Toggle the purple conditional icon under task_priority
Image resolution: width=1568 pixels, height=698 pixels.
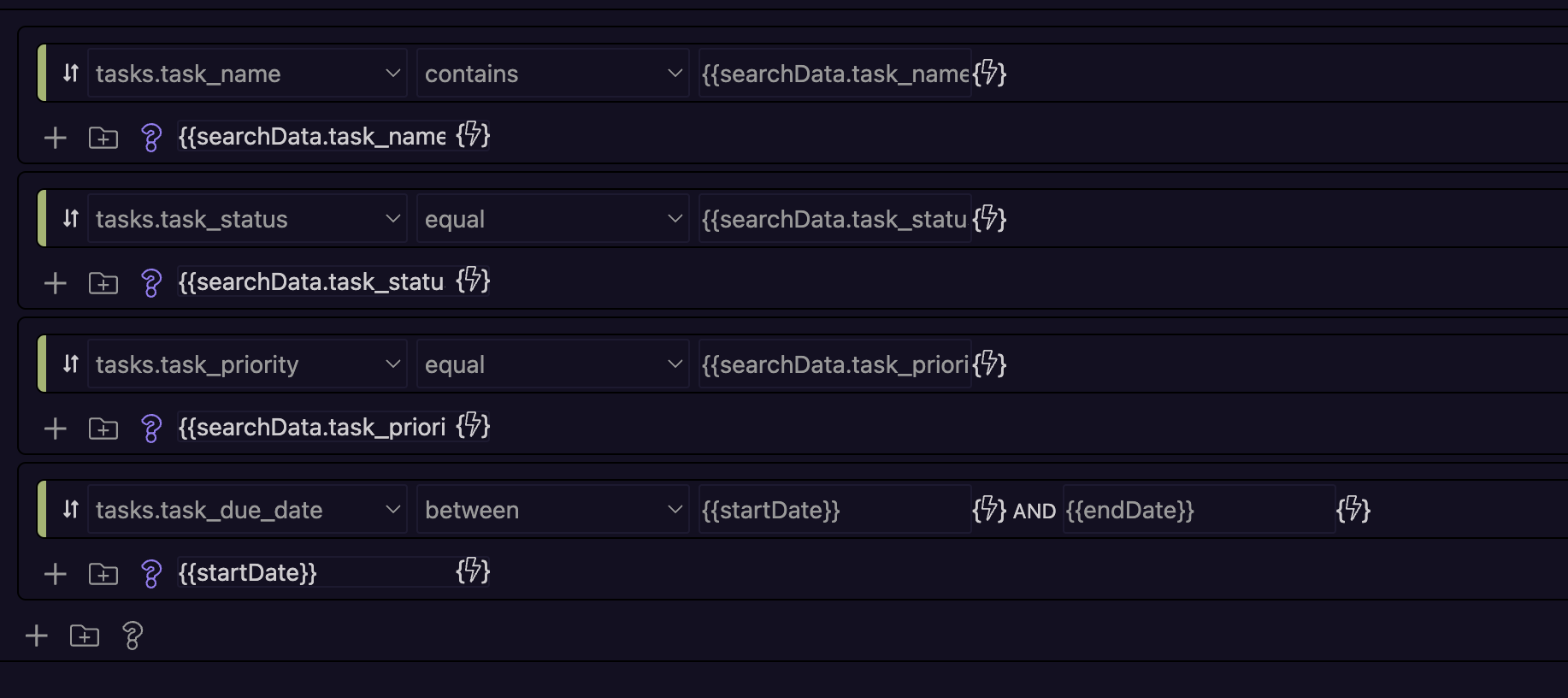pyautogui.click(x=151, y=428)
